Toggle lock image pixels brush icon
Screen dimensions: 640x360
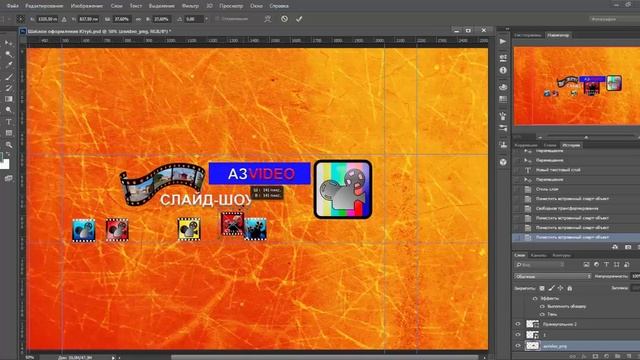click(x=551, y=288)
